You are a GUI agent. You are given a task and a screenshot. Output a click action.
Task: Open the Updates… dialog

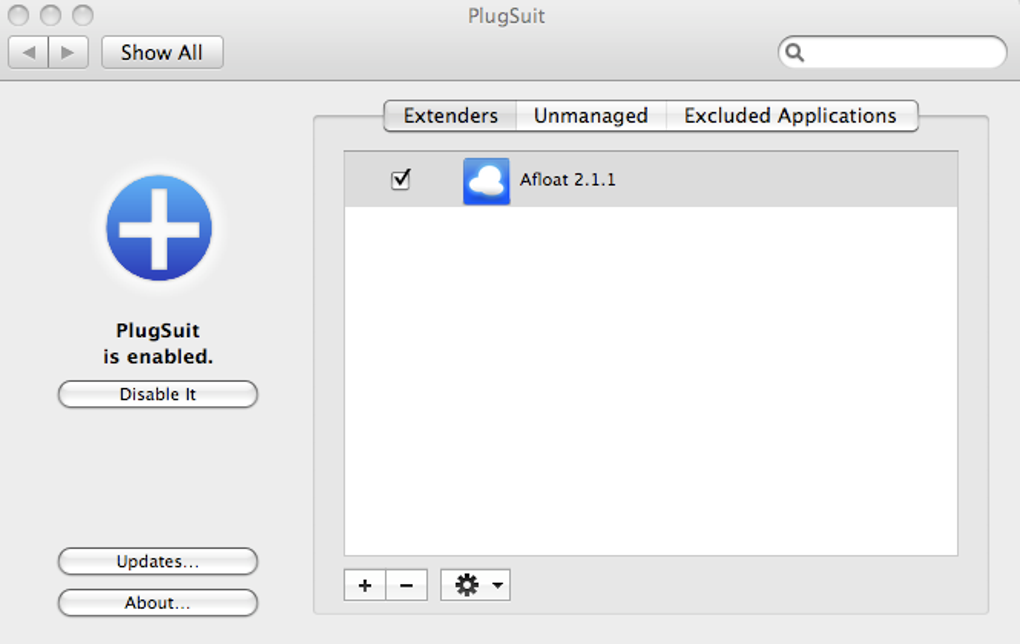pos(158,561)
